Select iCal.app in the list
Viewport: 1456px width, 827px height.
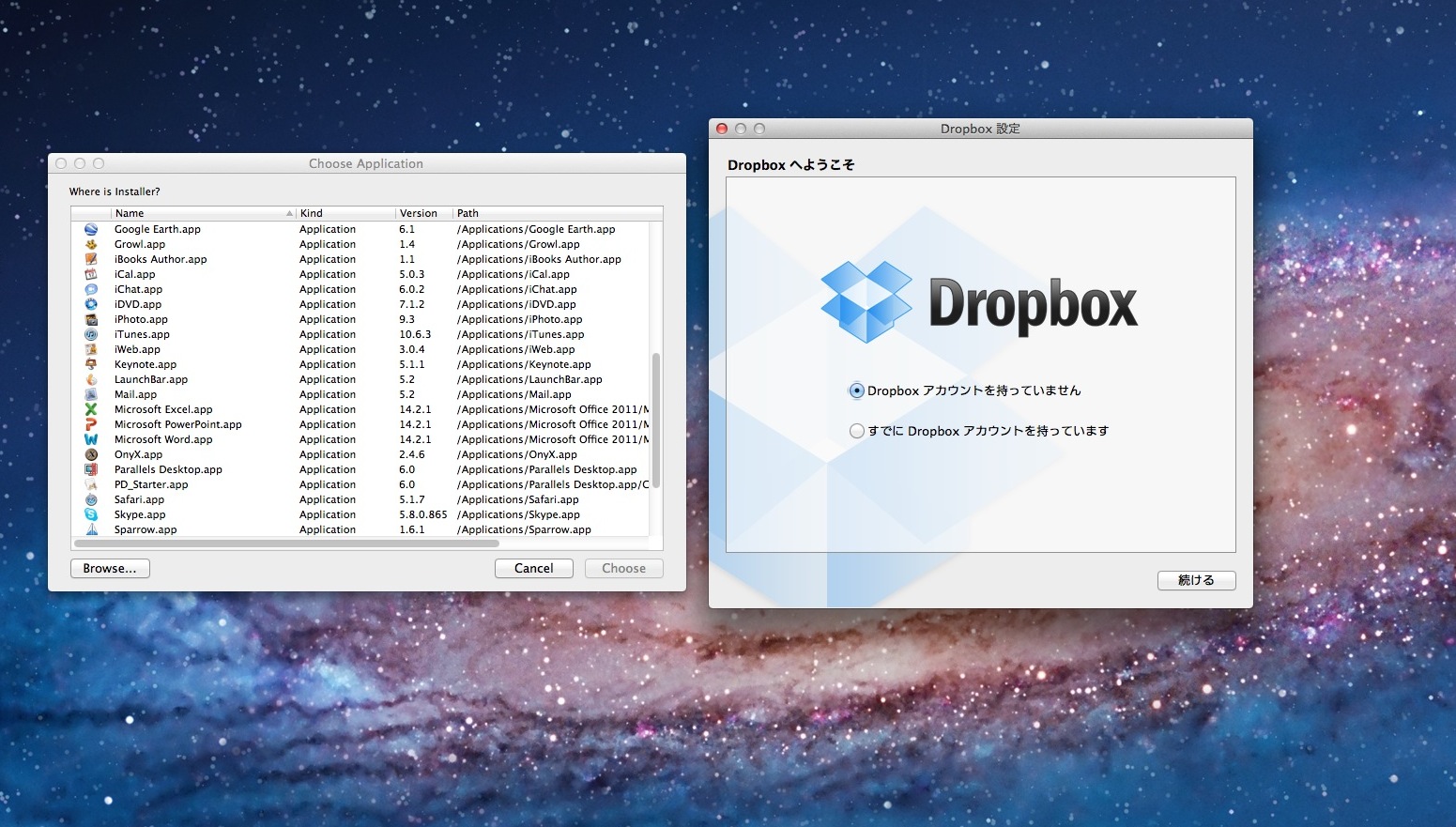tap(135, 274)
